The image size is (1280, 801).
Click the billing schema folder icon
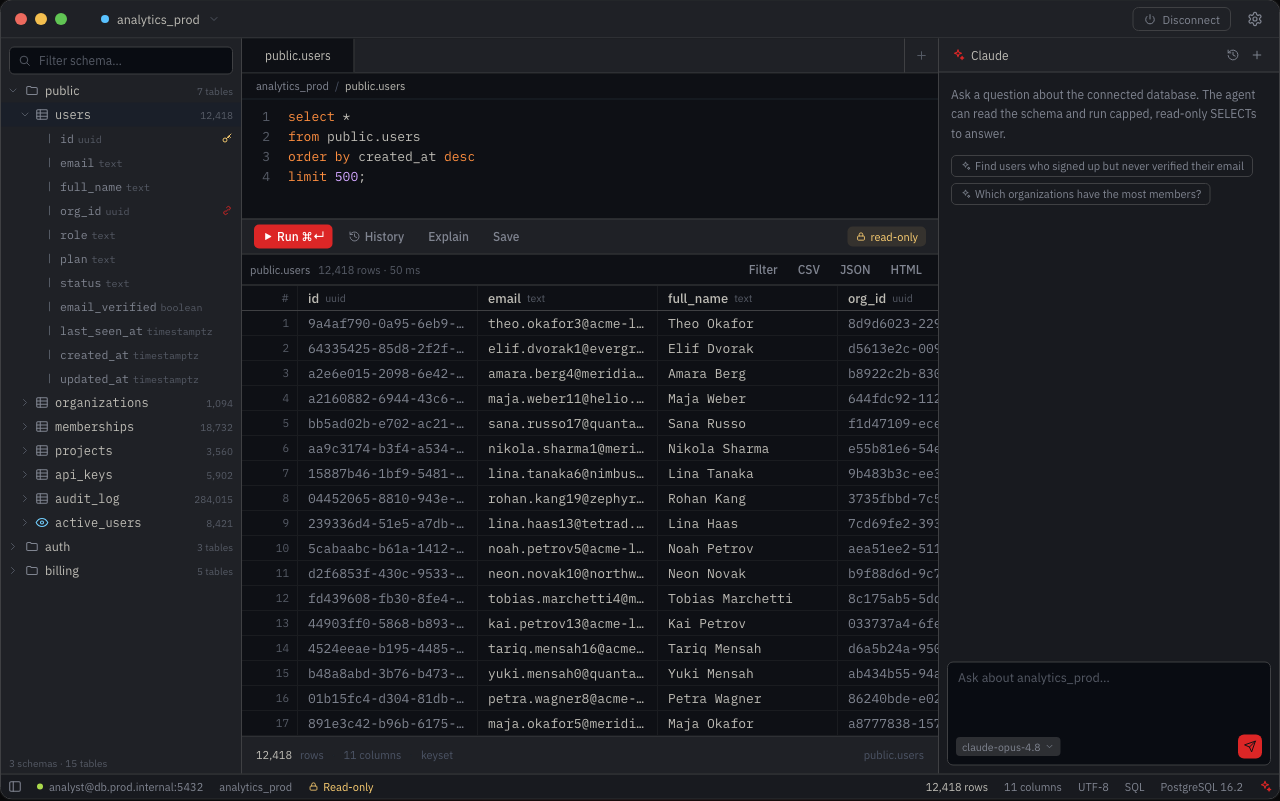[x=32, y=571]
